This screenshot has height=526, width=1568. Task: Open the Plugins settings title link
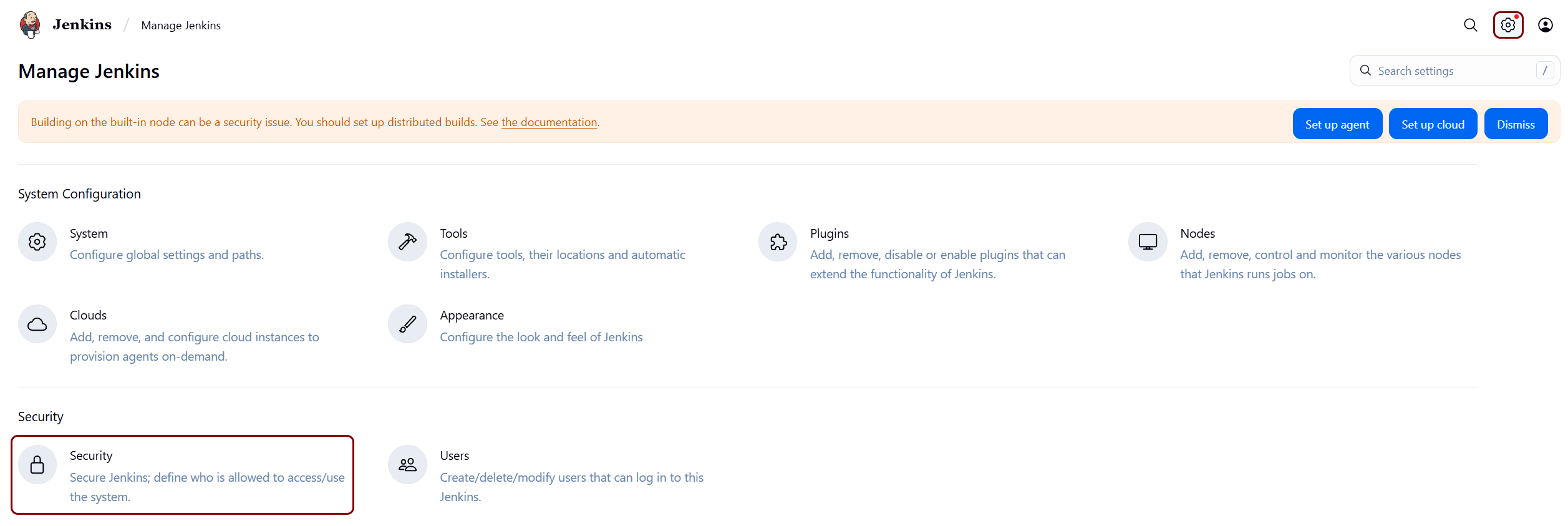click(x=829, y=233)
